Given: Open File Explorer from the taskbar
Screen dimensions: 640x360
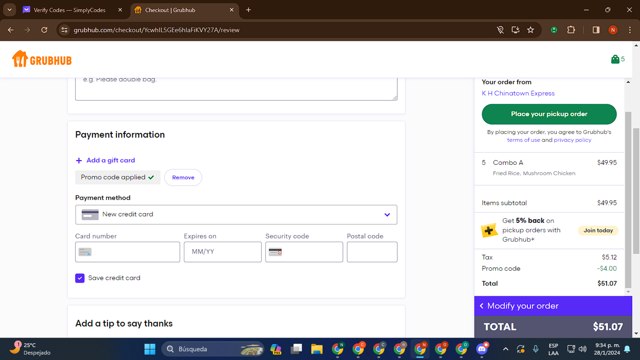Looking at the screenshot, I should 317,349.
